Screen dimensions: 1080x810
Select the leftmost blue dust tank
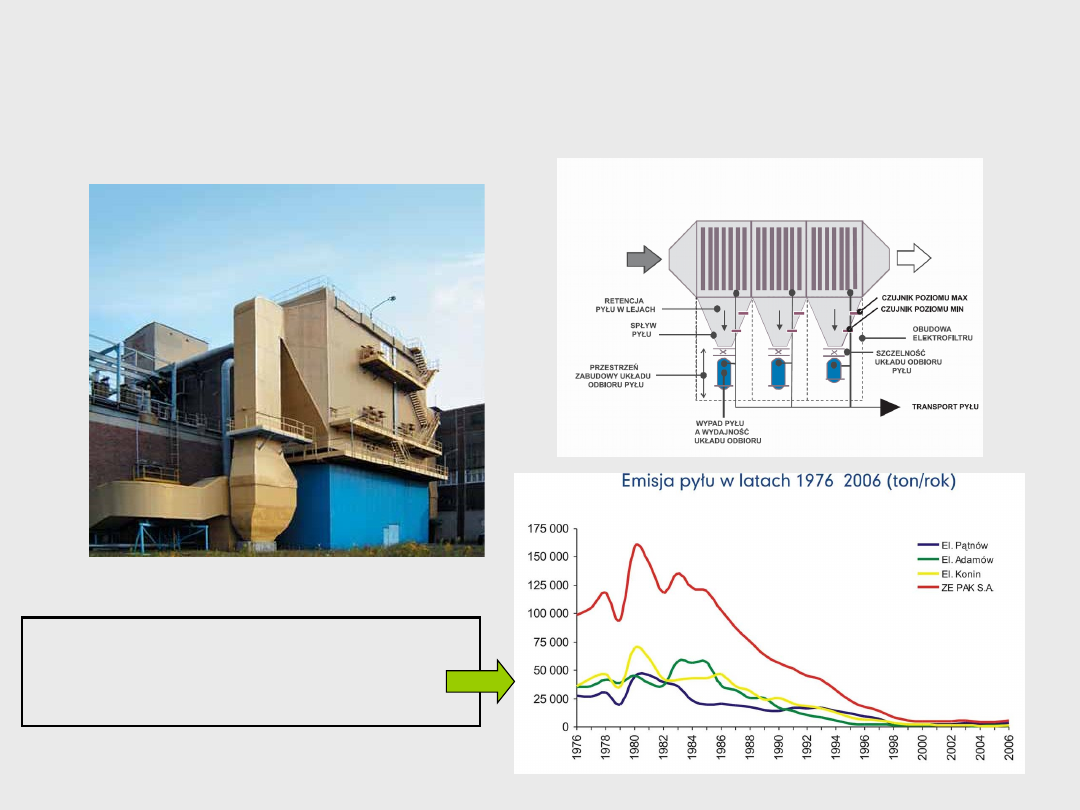click(723, 373)
